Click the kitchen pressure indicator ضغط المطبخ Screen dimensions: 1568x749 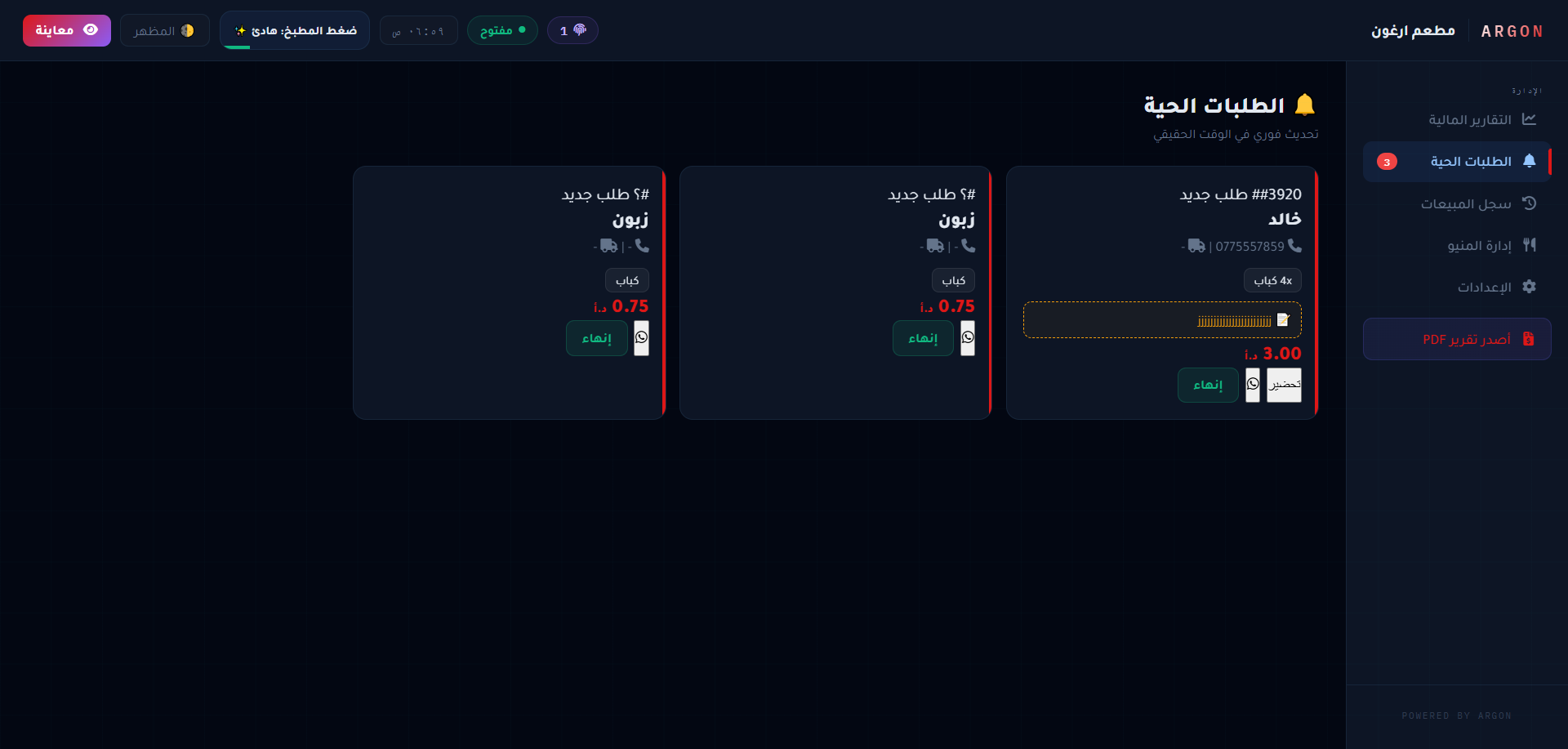[x=295, y=31]
